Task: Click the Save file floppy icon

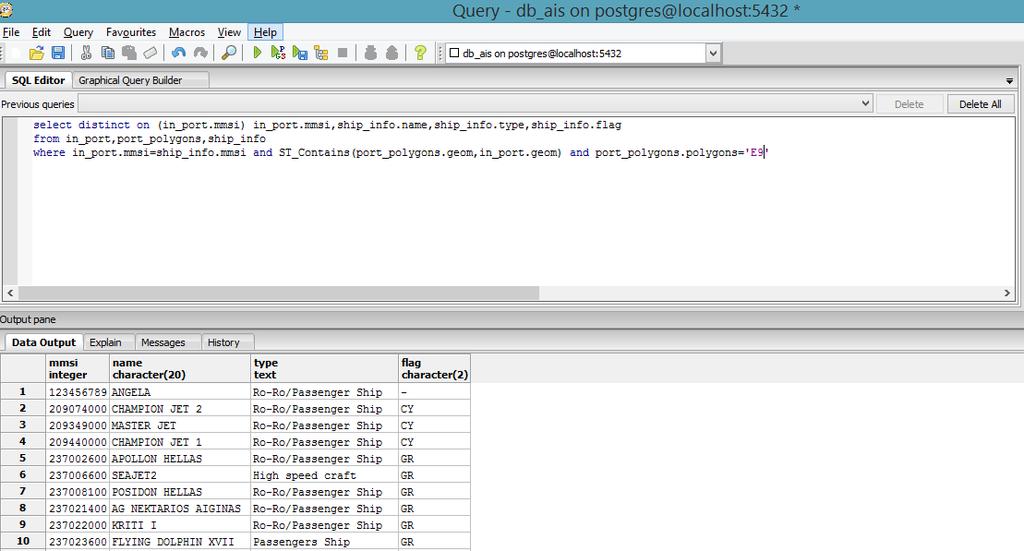Action: 58,53
